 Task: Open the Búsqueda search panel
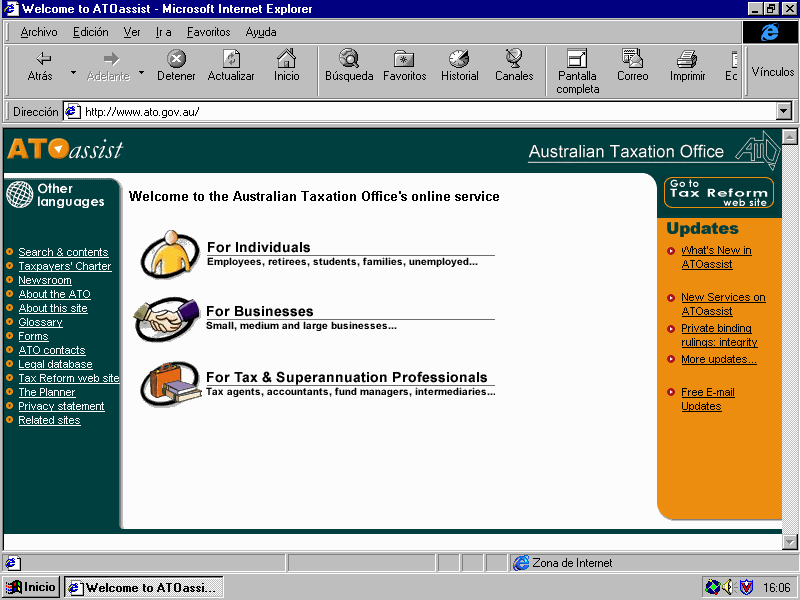click(349, 66)
